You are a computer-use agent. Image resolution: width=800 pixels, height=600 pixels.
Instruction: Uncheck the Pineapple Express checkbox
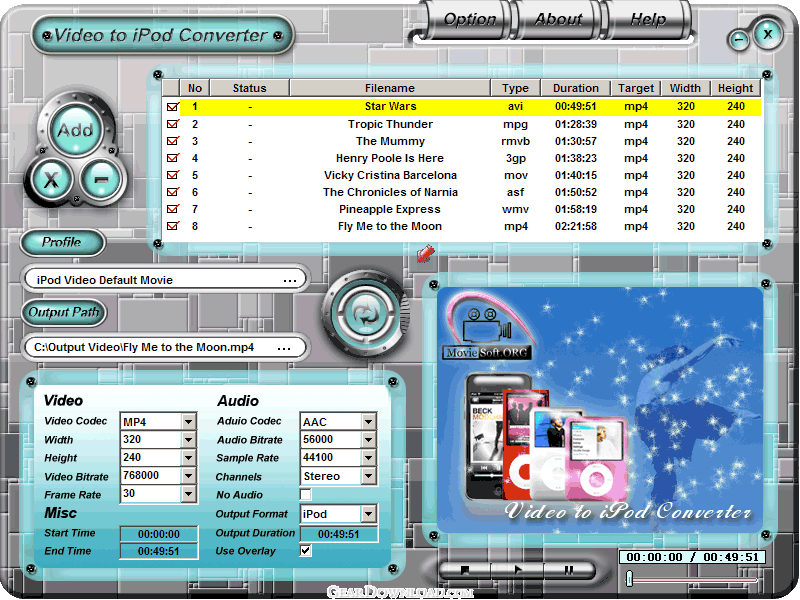click(173, 209)
